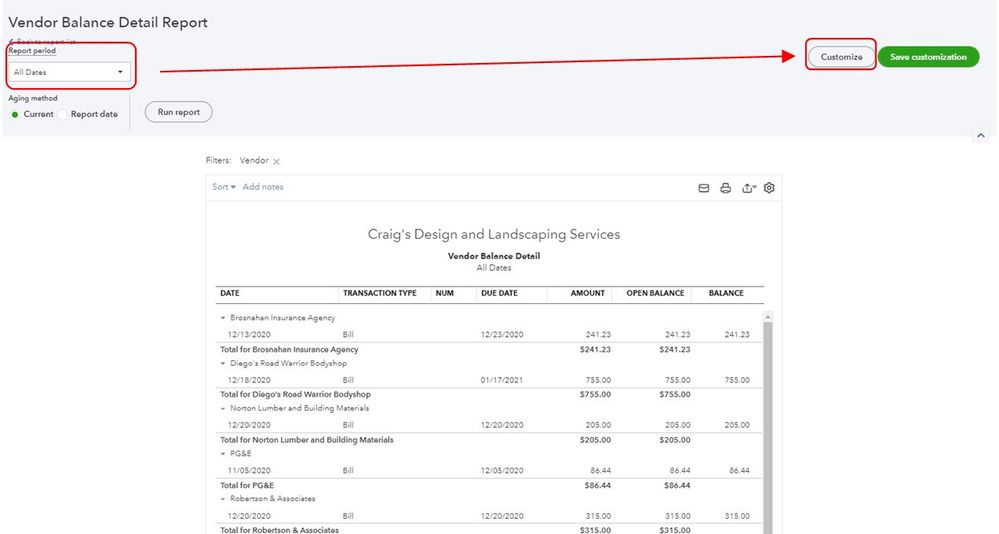Click the Run report button
This screenshot has width=999, height=534.
pyautogui.click(x=178, y=112)
